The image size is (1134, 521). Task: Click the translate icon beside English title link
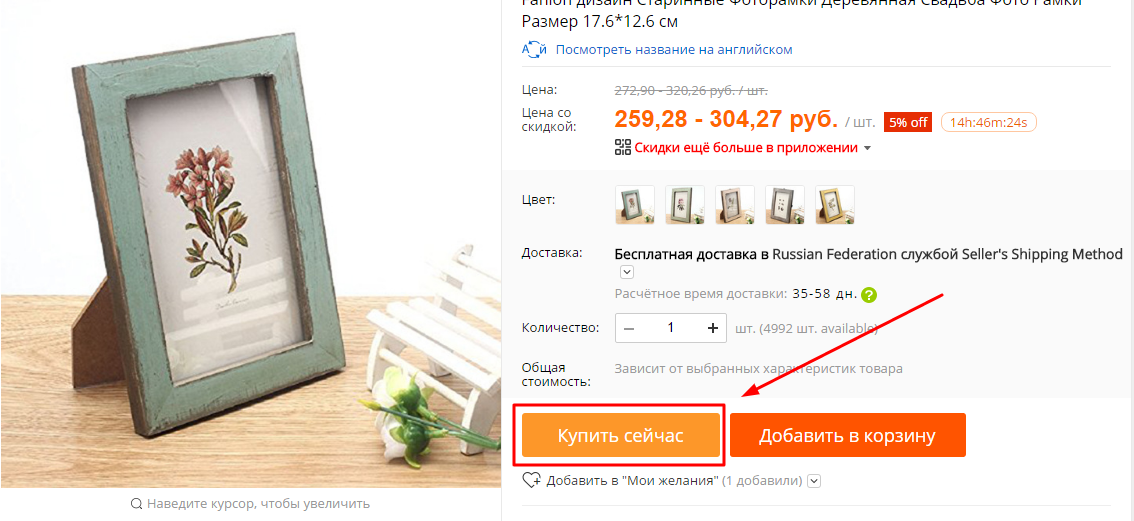point(533,50)
